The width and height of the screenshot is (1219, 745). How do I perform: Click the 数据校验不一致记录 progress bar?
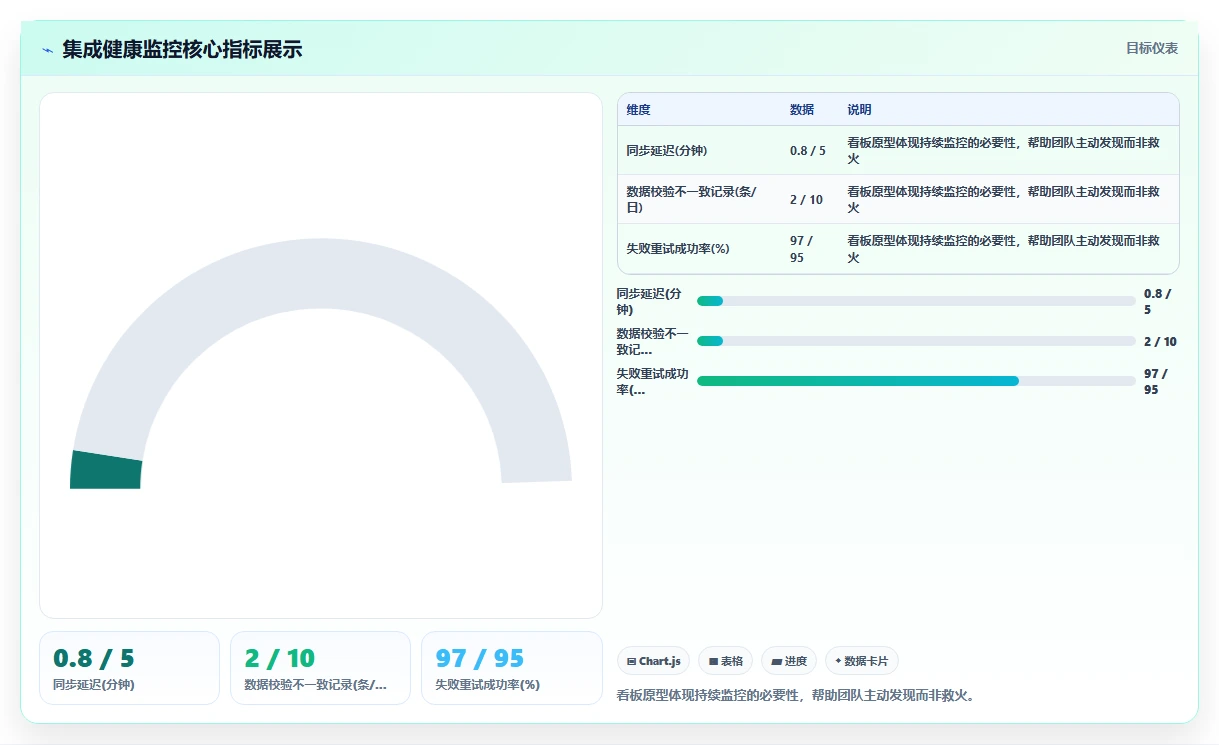pos(916,341)
